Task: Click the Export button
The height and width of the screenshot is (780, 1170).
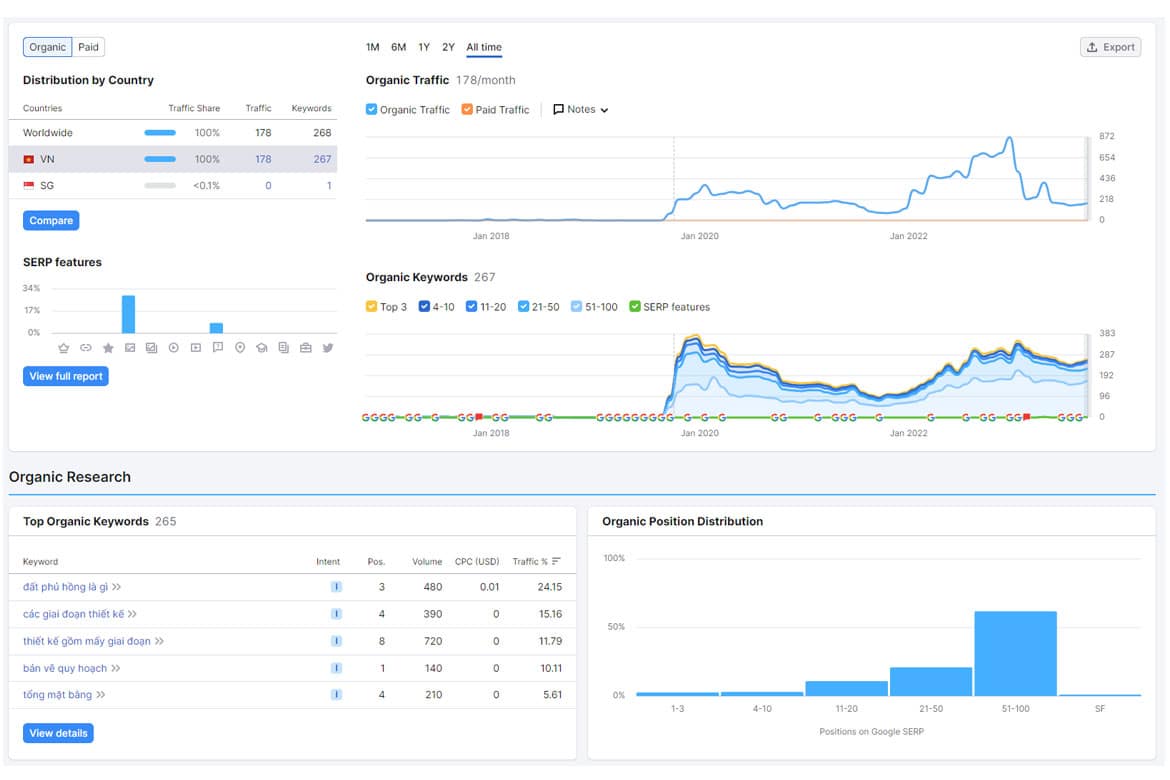Action: [x=1110, y=47]
